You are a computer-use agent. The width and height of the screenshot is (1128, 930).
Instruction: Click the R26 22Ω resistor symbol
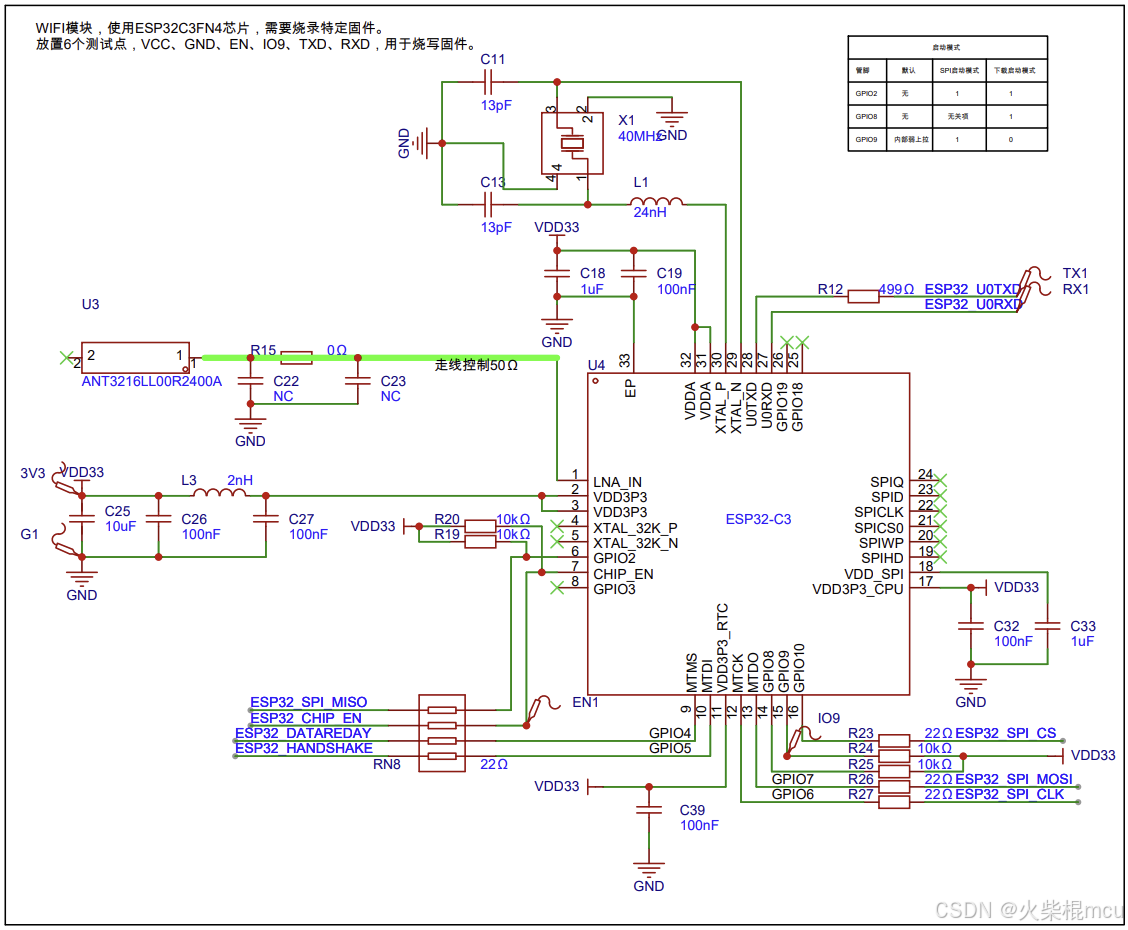click(894, 787)
